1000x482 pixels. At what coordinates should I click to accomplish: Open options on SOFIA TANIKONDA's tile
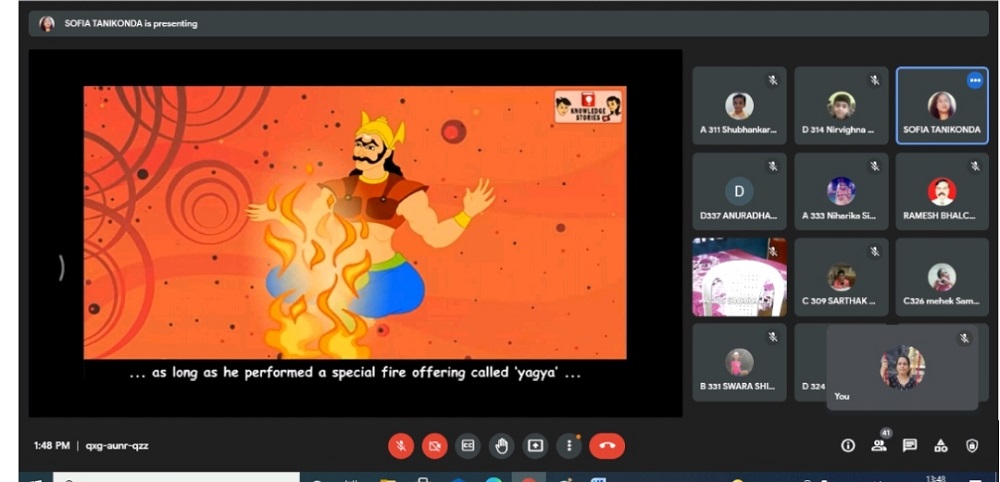[974, 80]
